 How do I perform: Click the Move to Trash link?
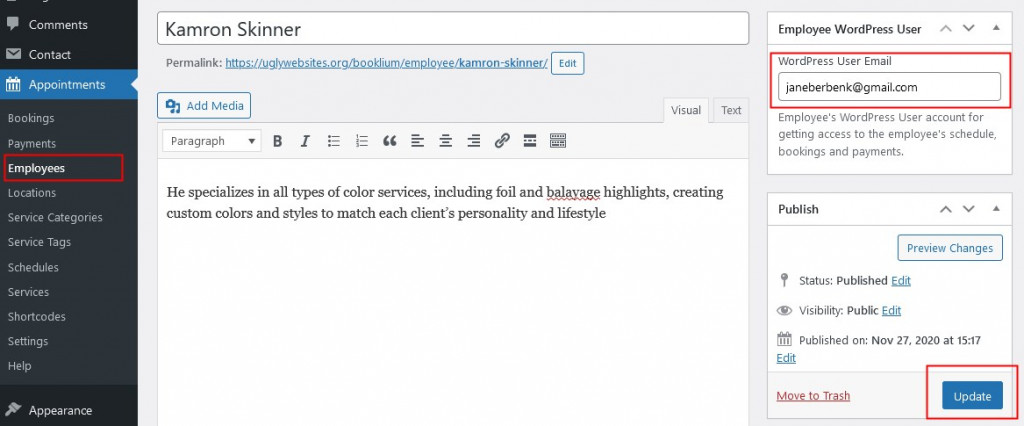(x=813, y=396)
